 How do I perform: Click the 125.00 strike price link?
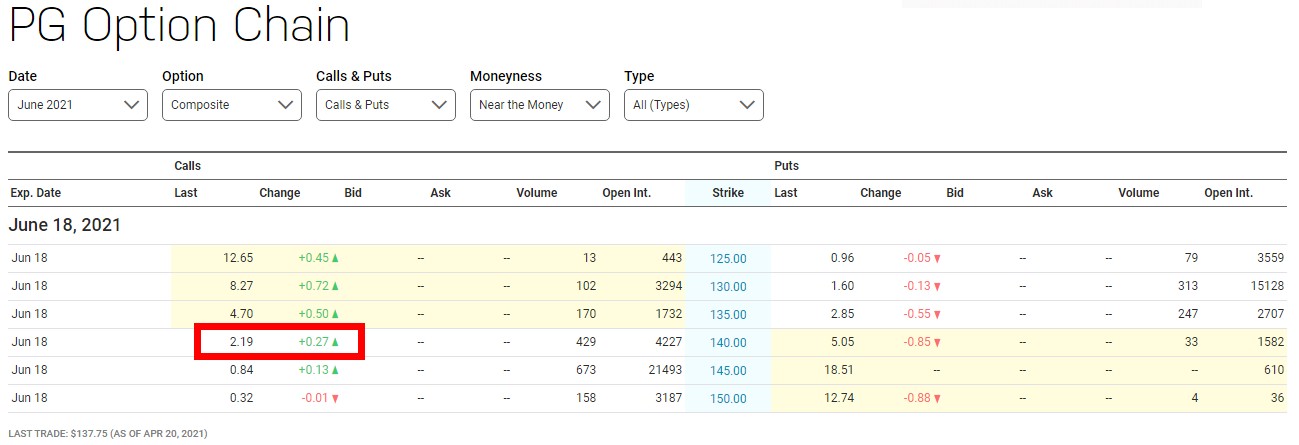click(728, 258)
